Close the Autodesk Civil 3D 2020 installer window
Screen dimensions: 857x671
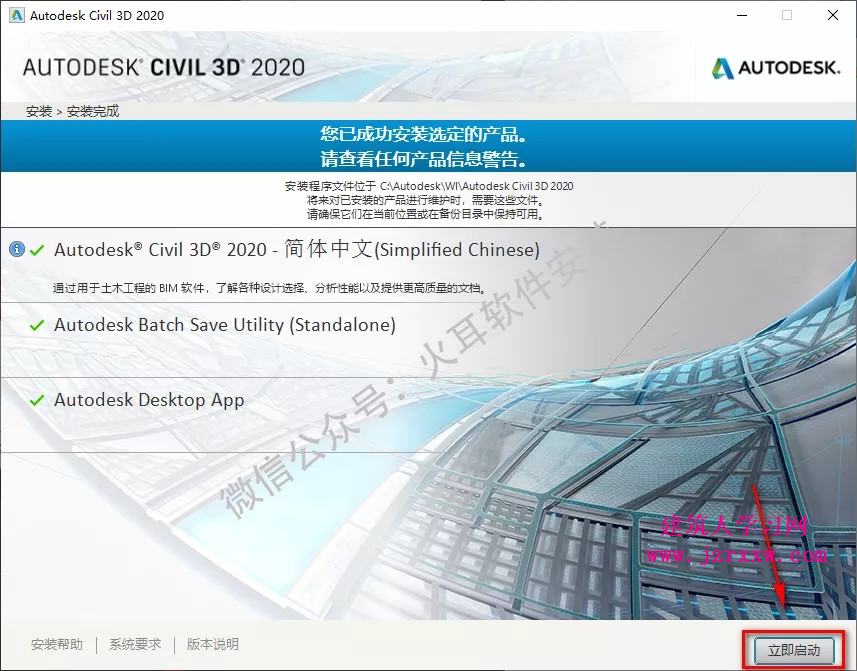coord(832,15)
